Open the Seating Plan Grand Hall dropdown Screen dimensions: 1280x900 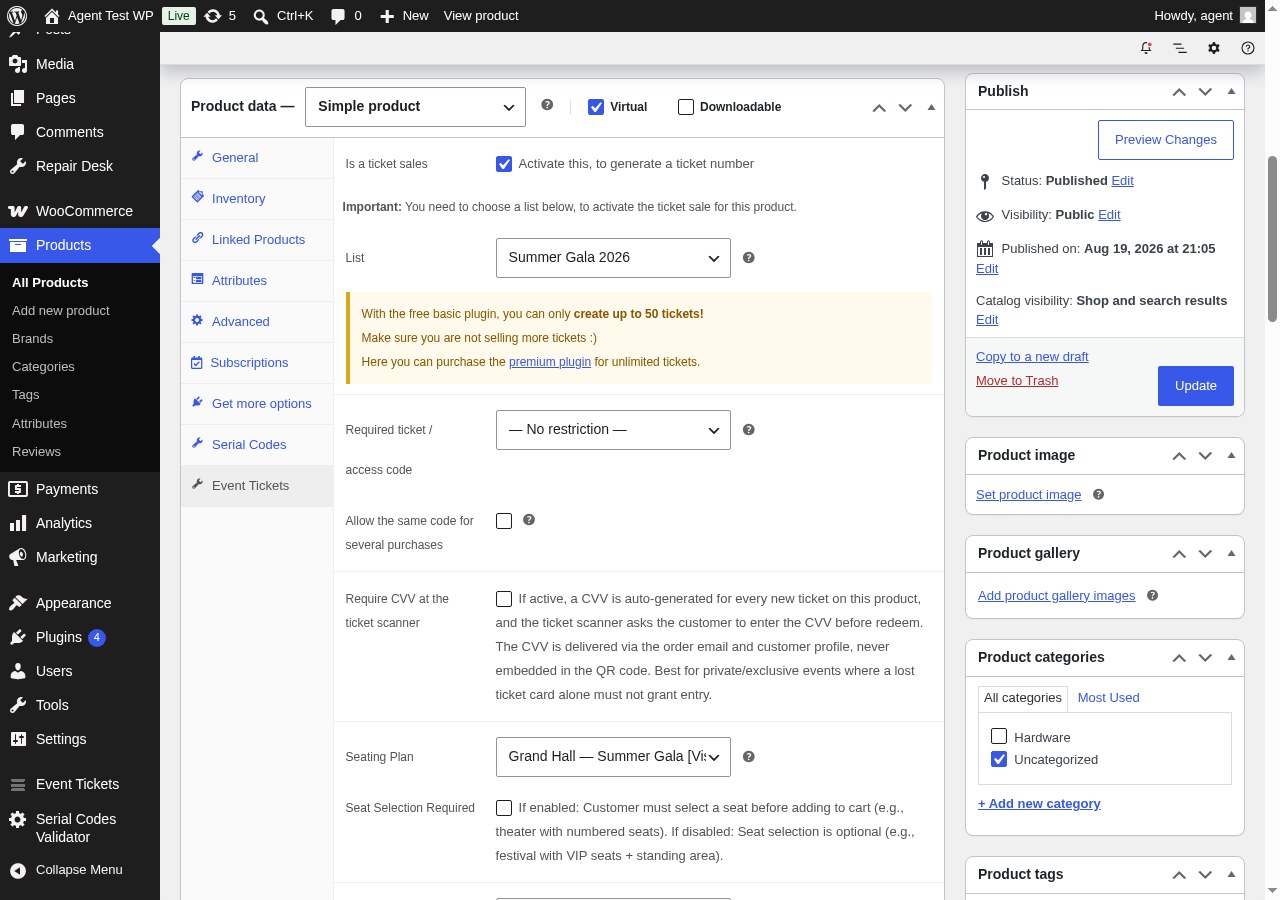pos(613,756)
